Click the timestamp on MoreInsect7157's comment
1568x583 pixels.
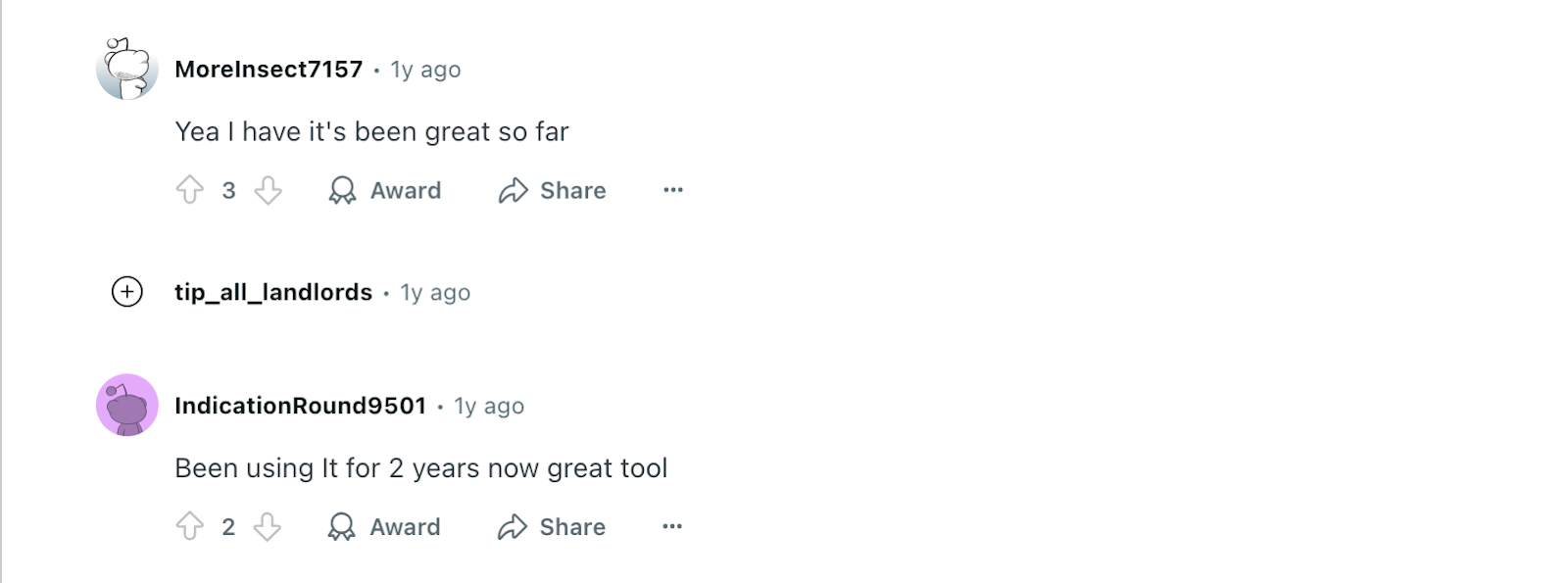click(x=425, y=71)
